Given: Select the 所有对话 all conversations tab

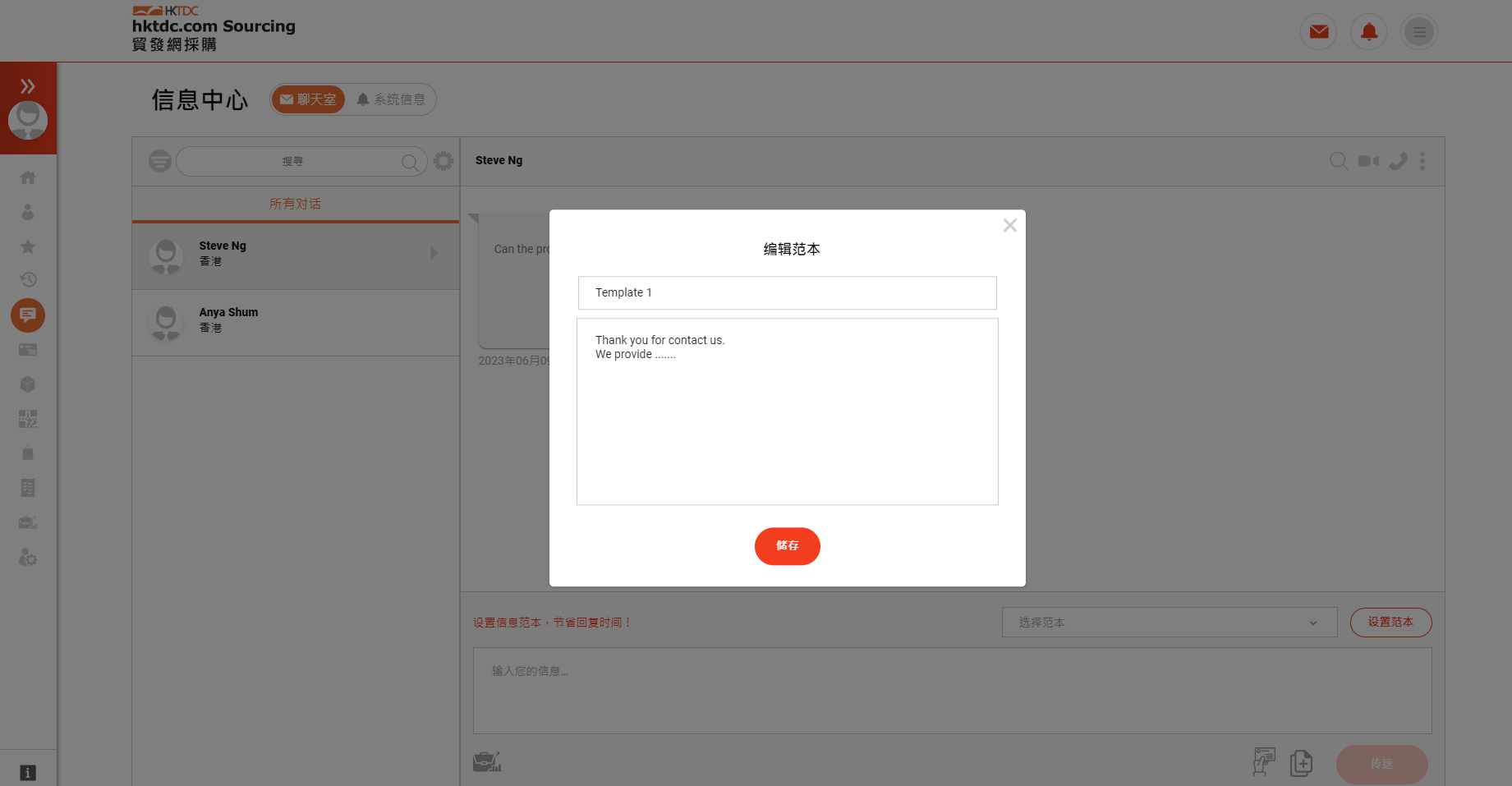Looking at the screenshot, I should pos(296,204).
